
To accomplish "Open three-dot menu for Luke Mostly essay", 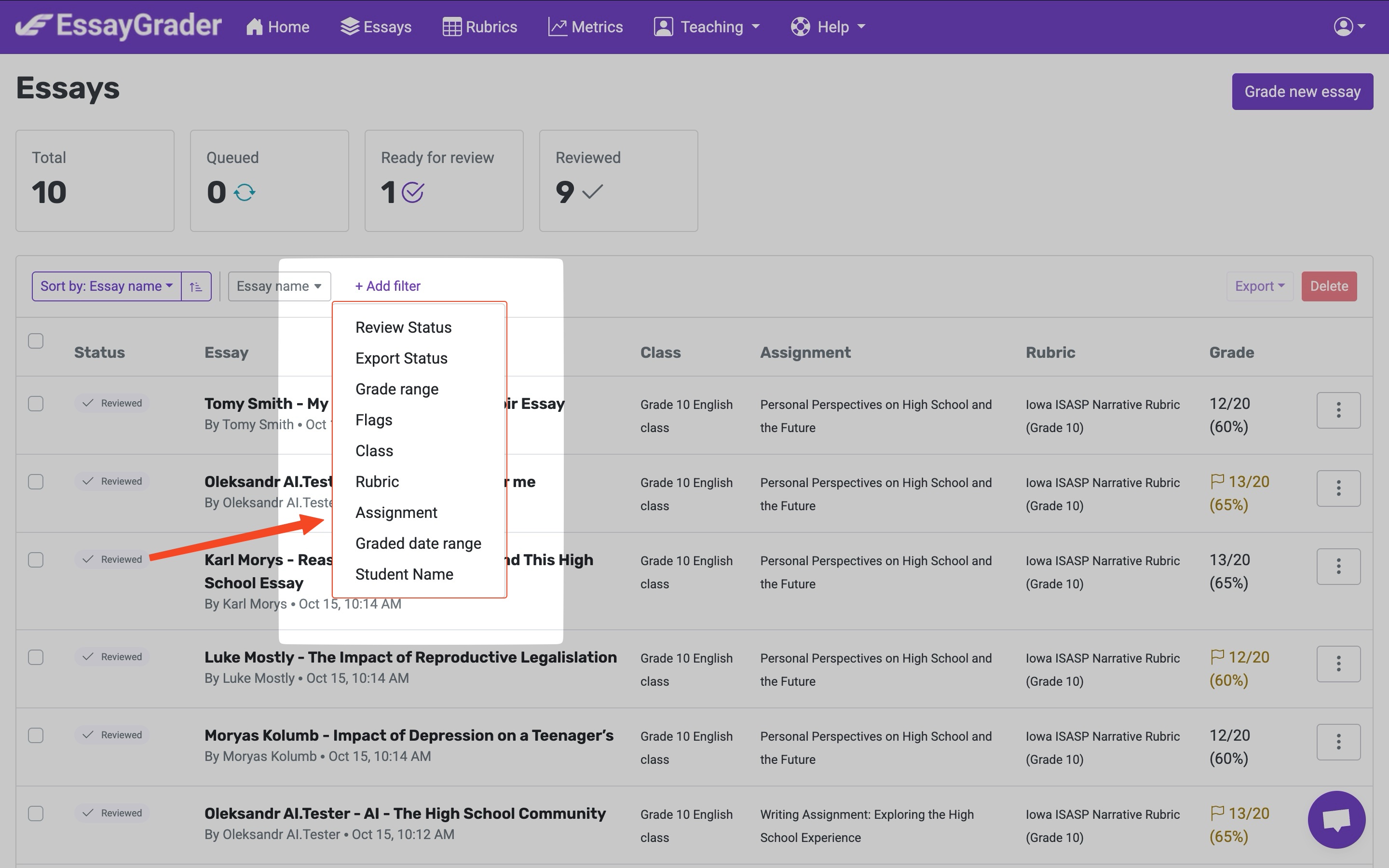I will coord(1338,664).
